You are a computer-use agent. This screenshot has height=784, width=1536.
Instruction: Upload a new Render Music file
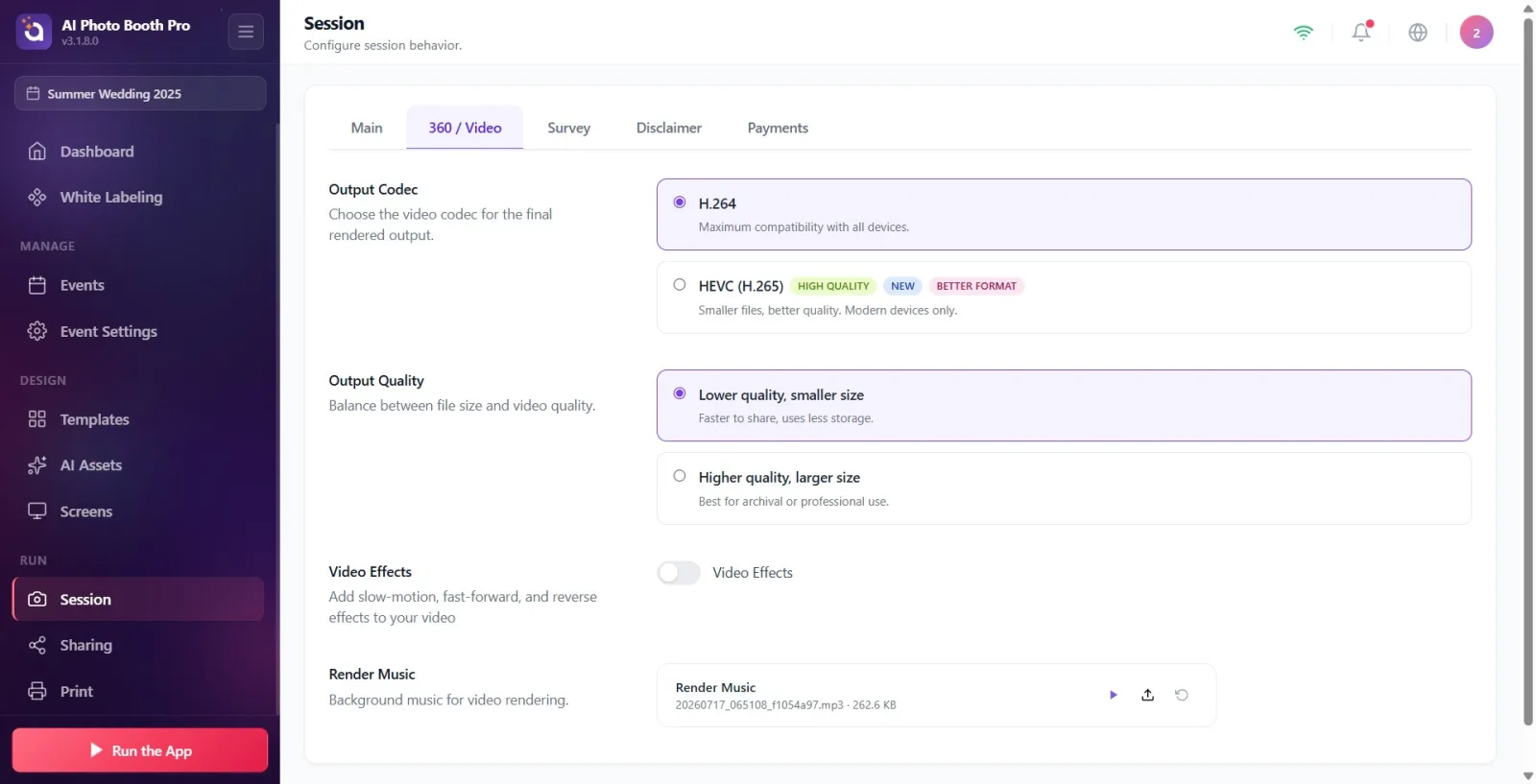[1147, 695]
